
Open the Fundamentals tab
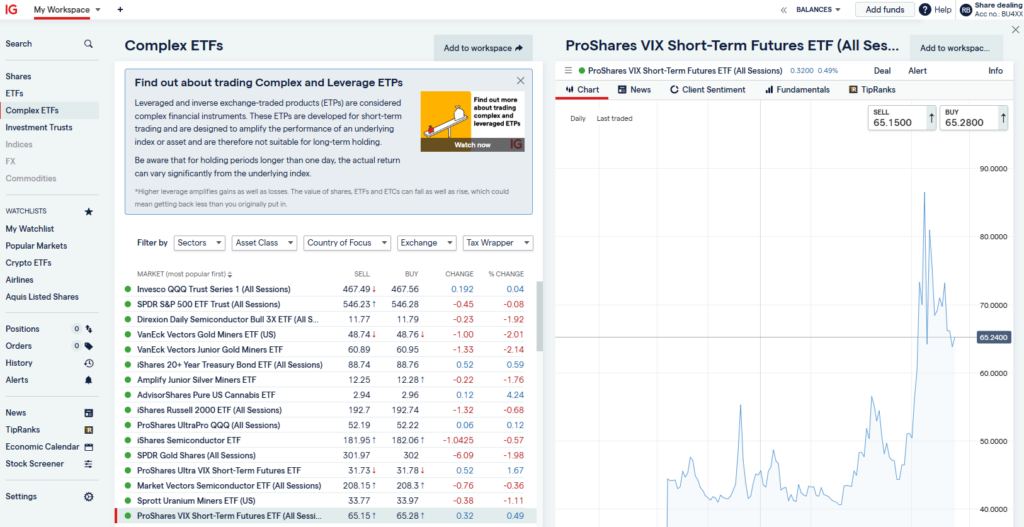point(797,89)
